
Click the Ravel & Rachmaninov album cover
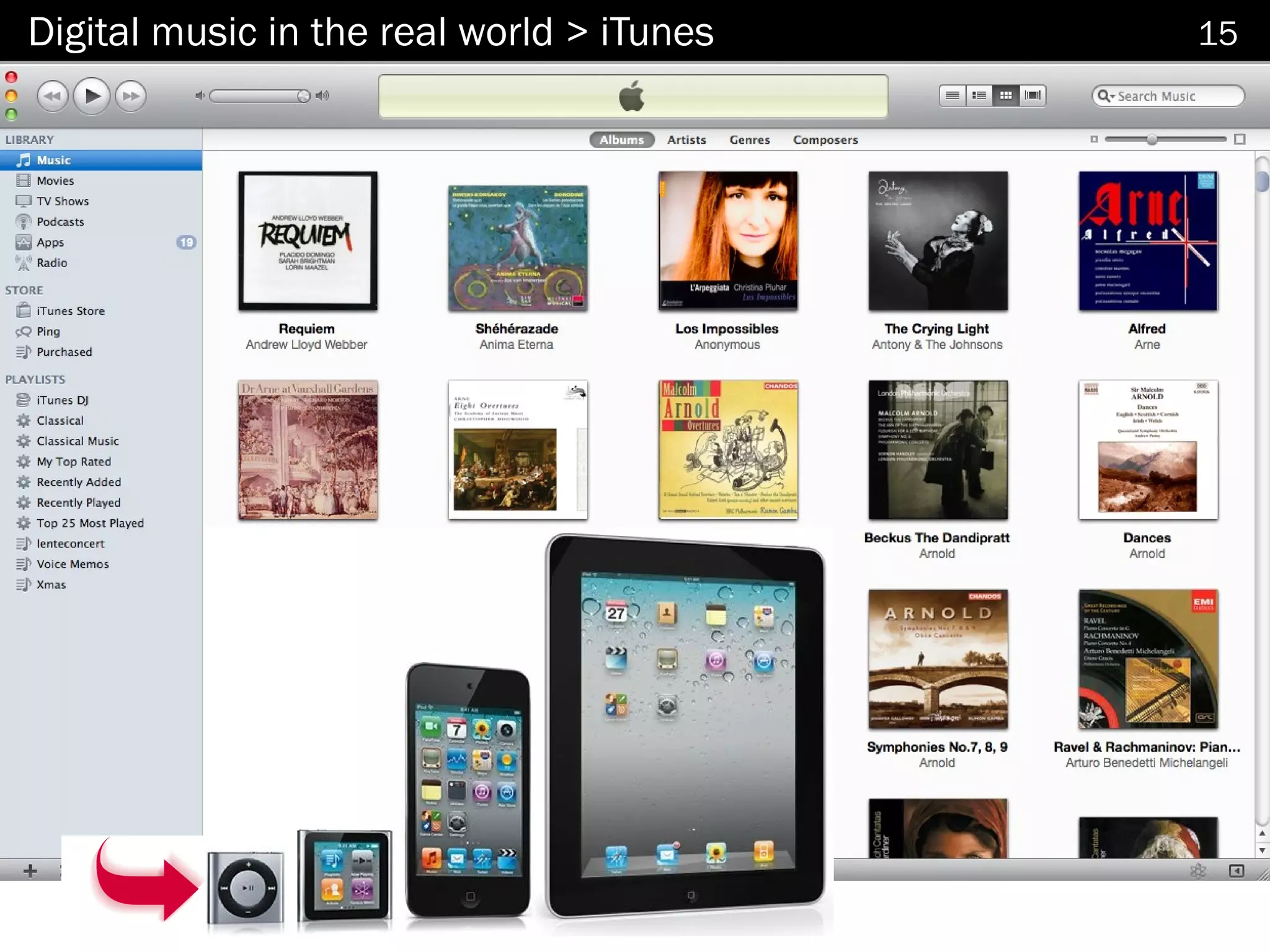coord(1148,659)
